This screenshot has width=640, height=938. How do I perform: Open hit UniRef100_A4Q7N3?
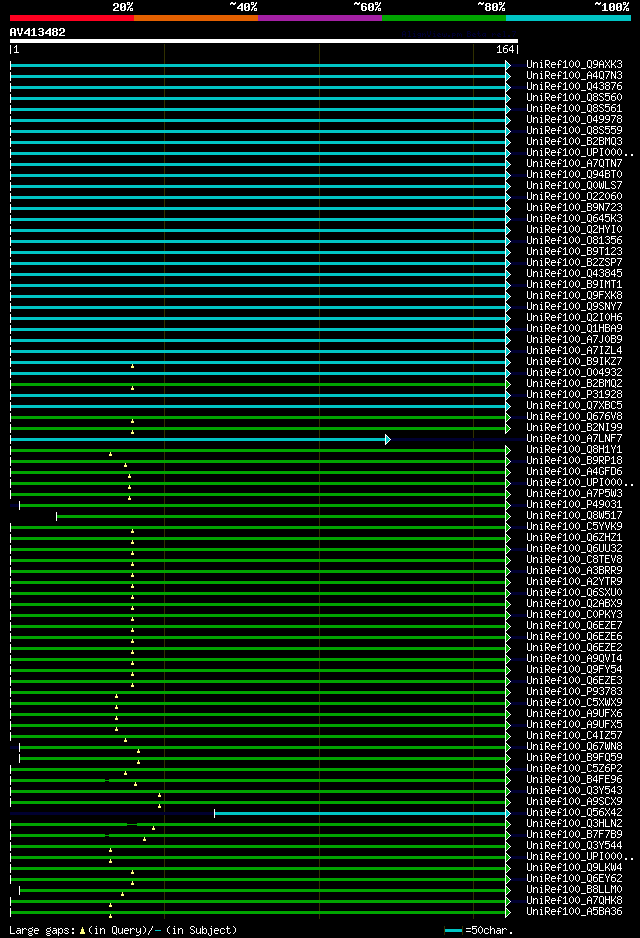pyautogui.click(x=574, y=75)
